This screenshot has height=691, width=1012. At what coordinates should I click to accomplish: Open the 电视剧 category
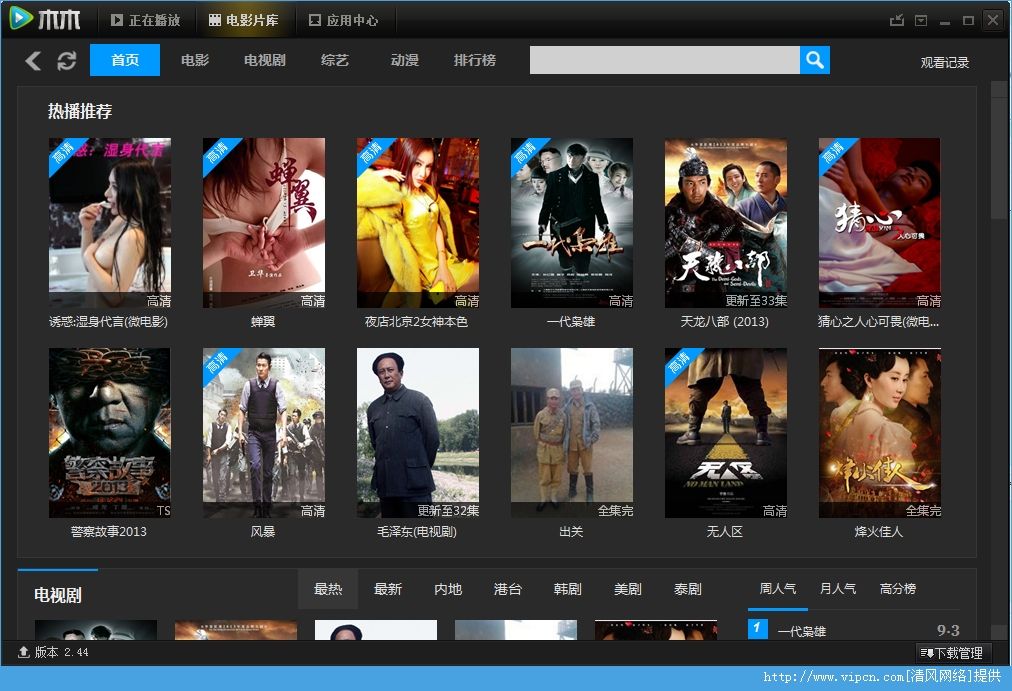[x=265, y=60]
